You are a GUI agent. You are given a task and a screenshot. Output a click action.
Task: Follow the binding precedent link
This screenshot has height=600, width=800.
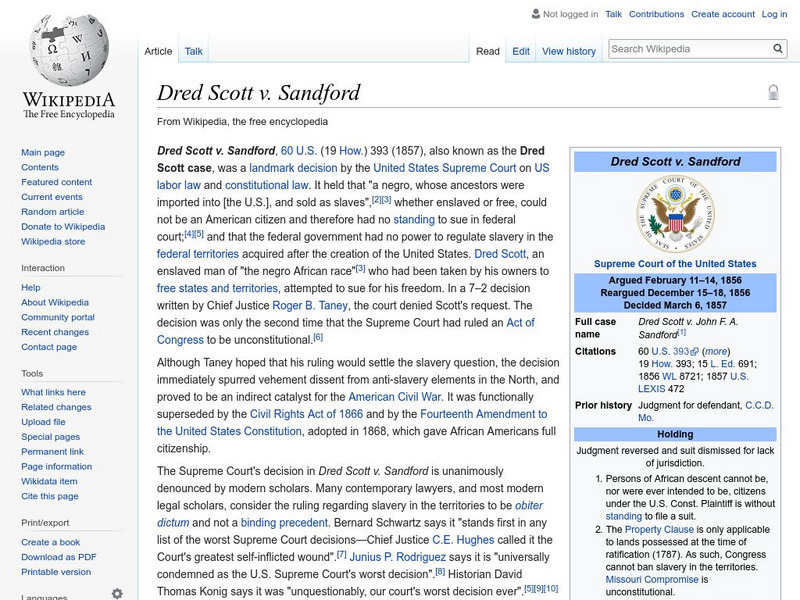point(284,522)
